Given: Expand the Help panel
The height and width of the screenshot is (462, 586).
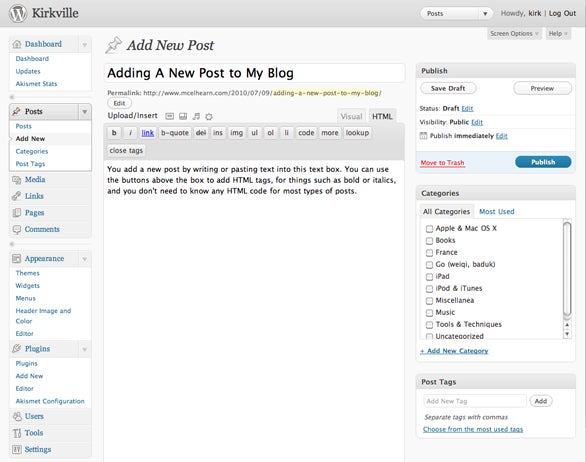Looking at the screenshot, I should click(558, 34).
